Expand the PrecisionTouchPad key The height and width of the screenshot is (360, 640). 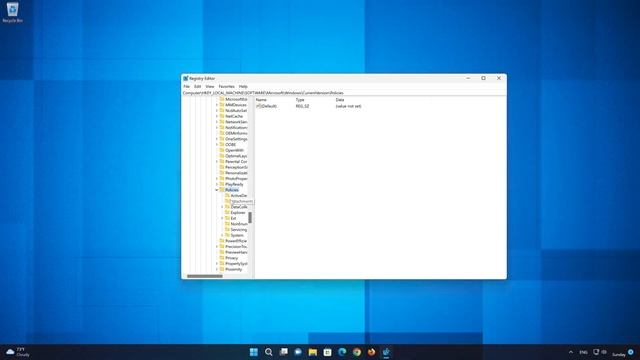point(217,247)
